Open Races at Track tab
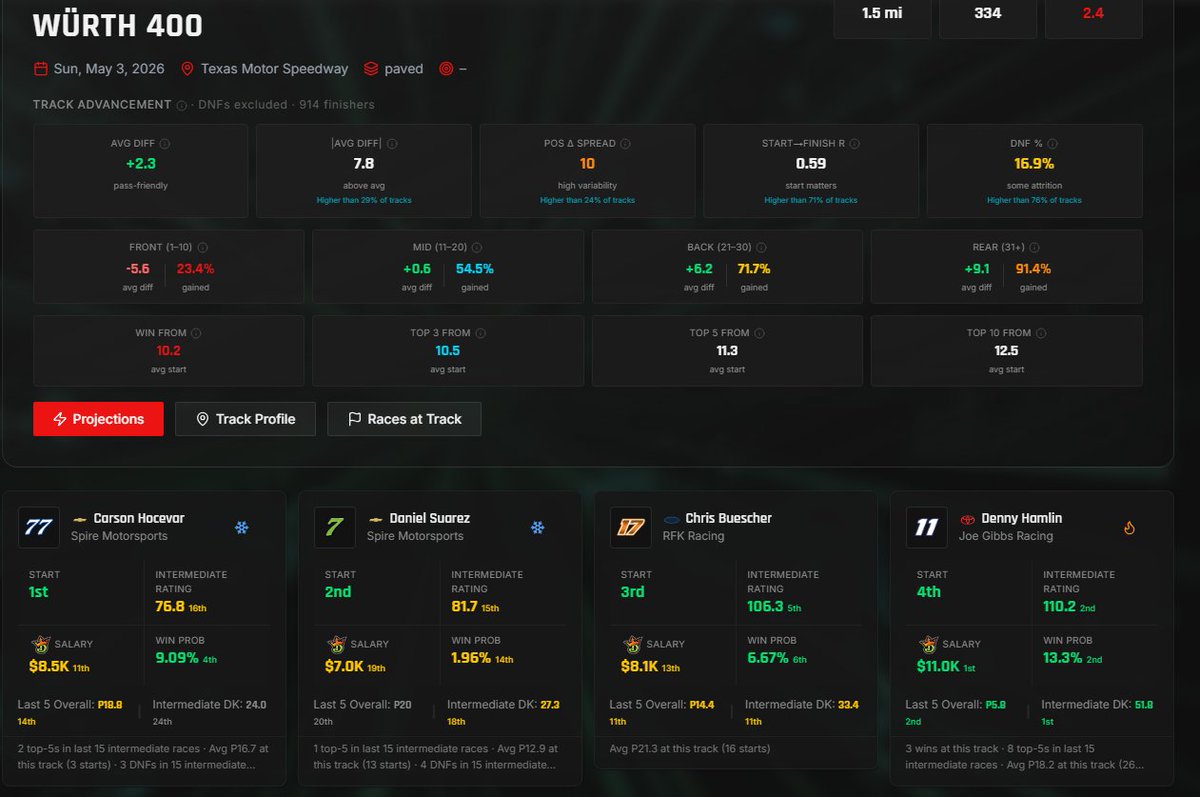The height and width of the screenshot is (797, 1200). (404, 419)
